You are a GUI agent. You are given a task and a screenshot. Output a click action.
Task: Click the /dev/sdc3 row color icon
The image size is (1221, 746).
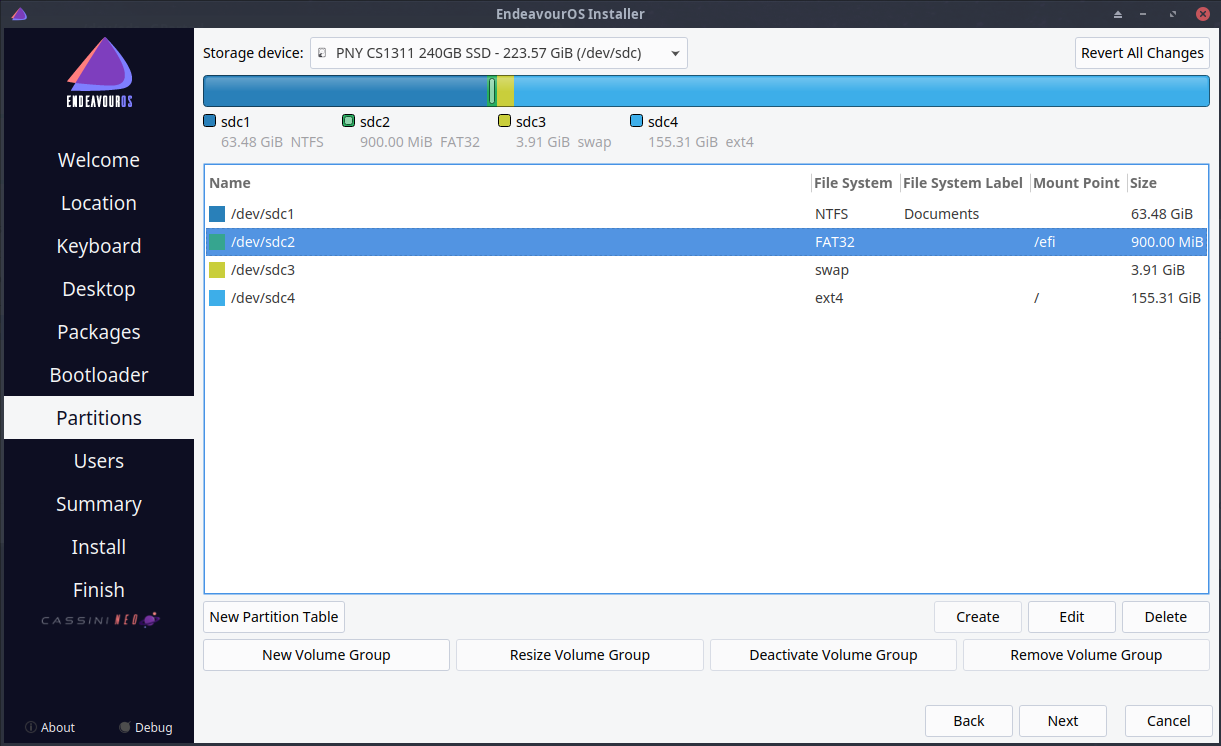(217, 270)
